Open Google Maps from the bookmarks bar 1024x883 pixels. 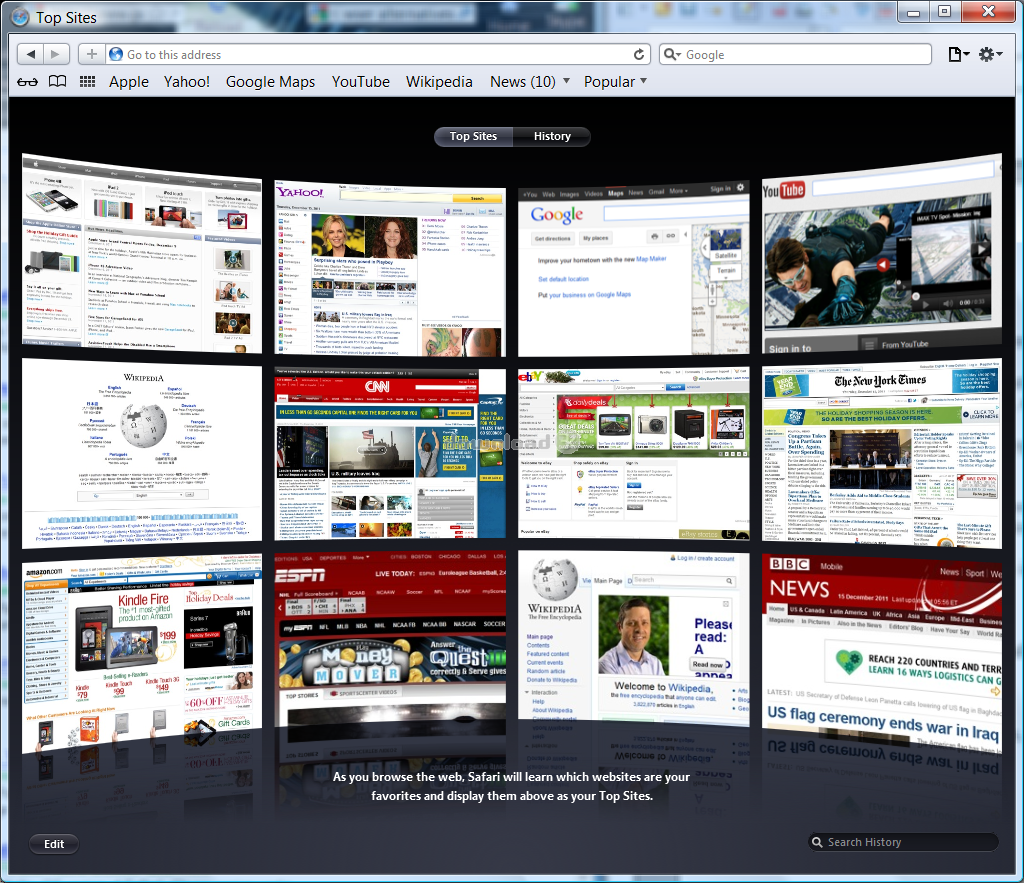270,81
